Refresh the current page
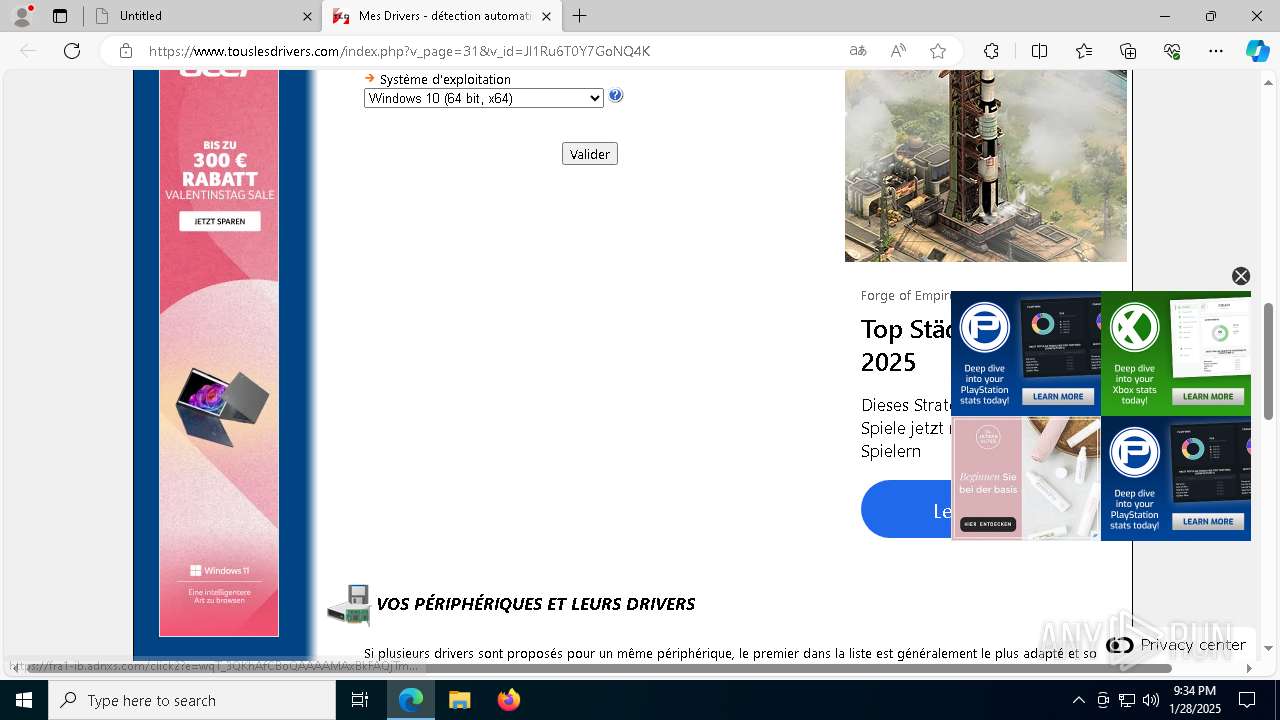Screen dimensions: 1280x720 72,51
